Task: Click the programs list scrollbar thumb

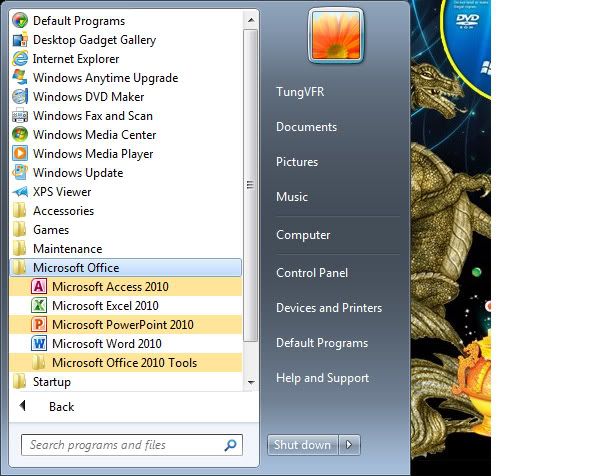Action: (251, 185)
